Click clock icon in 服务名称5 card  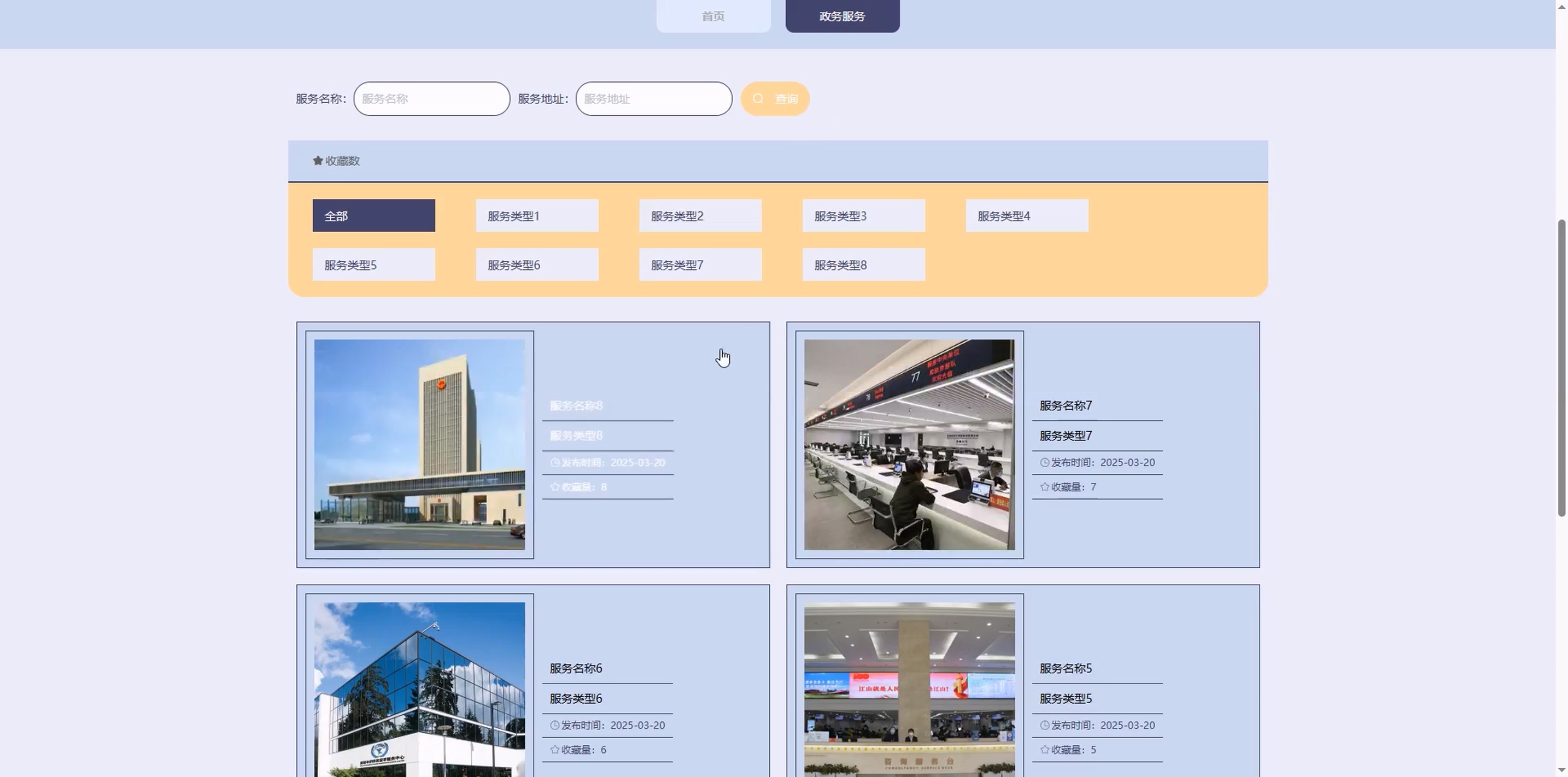(1045, 725)
